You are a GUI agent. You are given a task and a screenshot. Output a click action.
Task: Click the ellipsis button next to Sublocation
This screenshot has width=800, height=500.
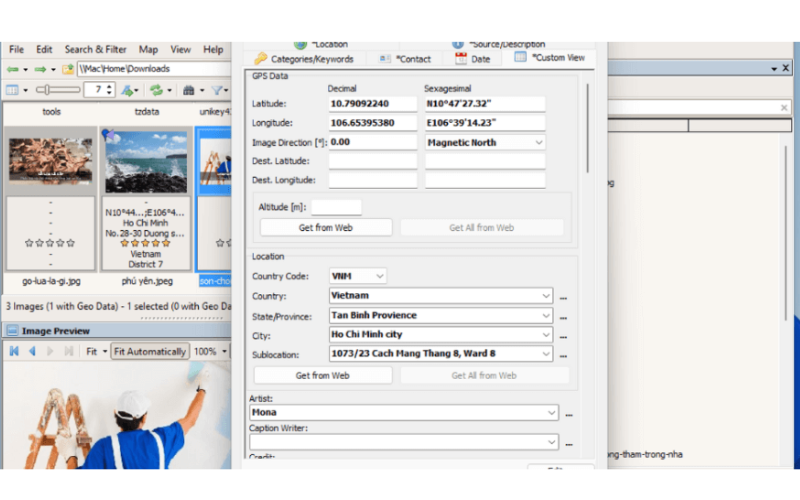point(564,356)
